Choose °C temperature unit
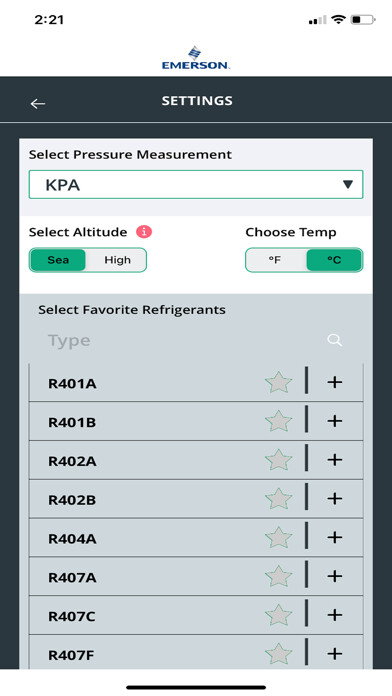 point(334,260)
